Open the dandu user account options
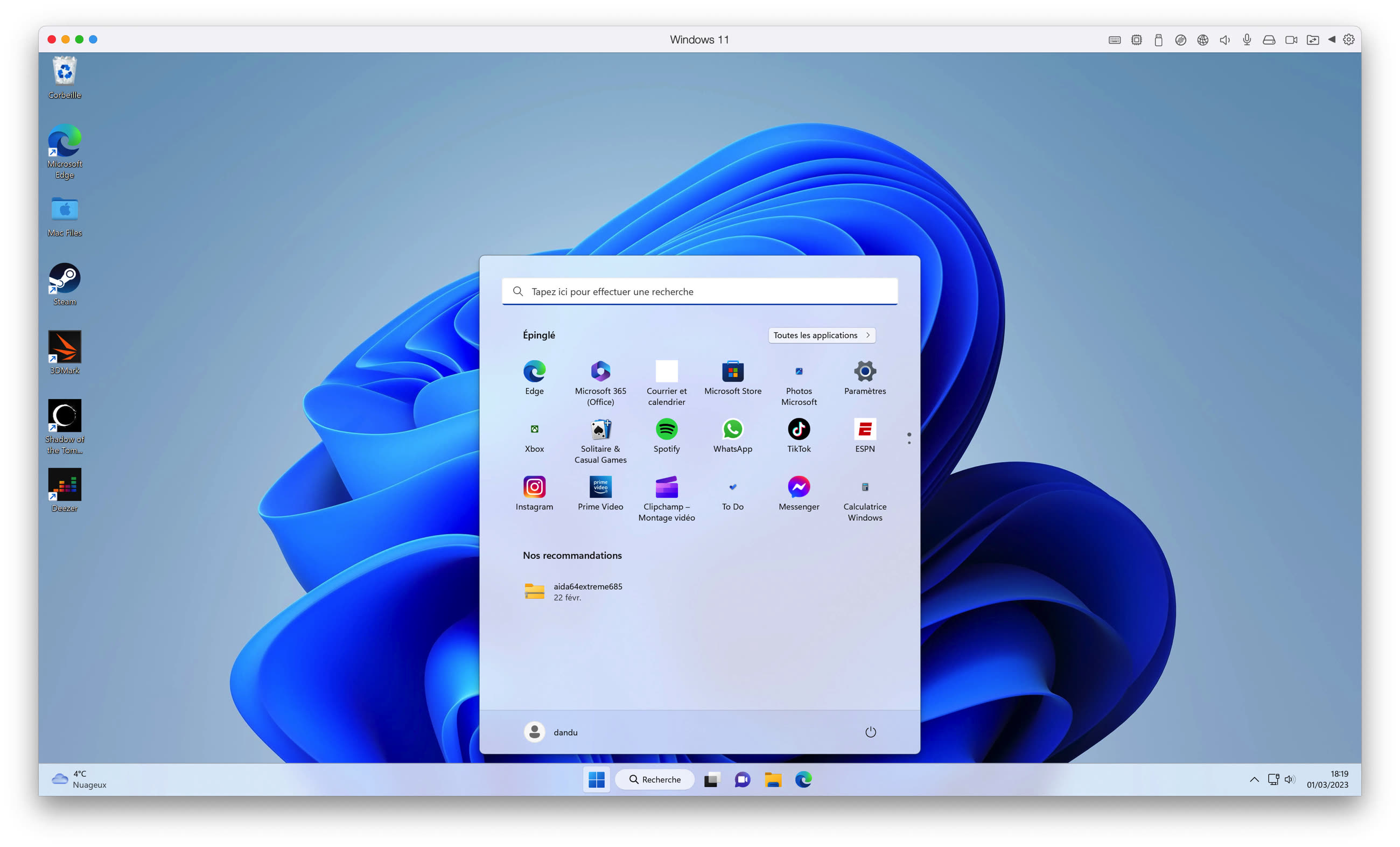 [x=550, y=732]
